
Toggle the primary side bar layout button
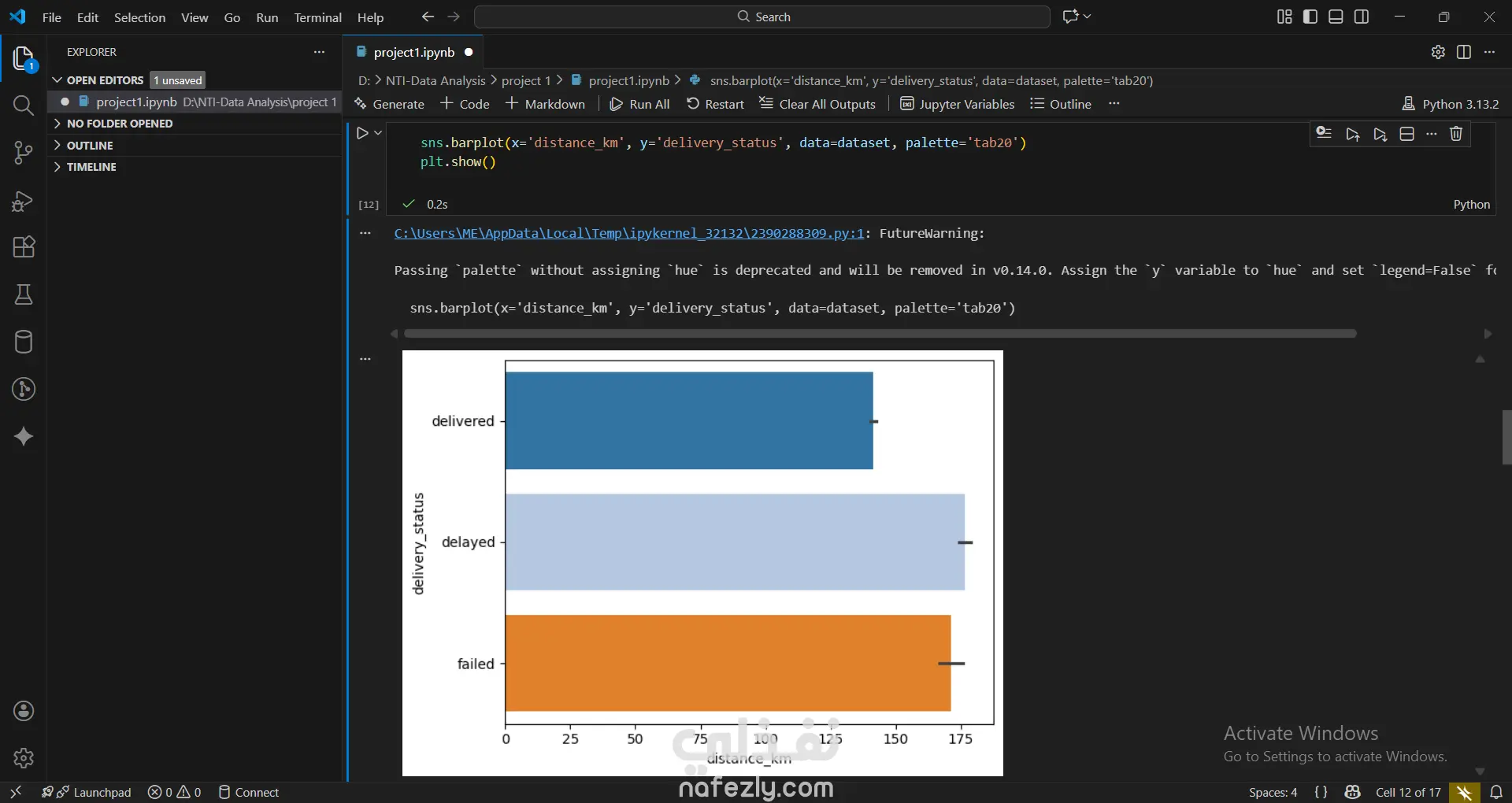click(1310, 17)
